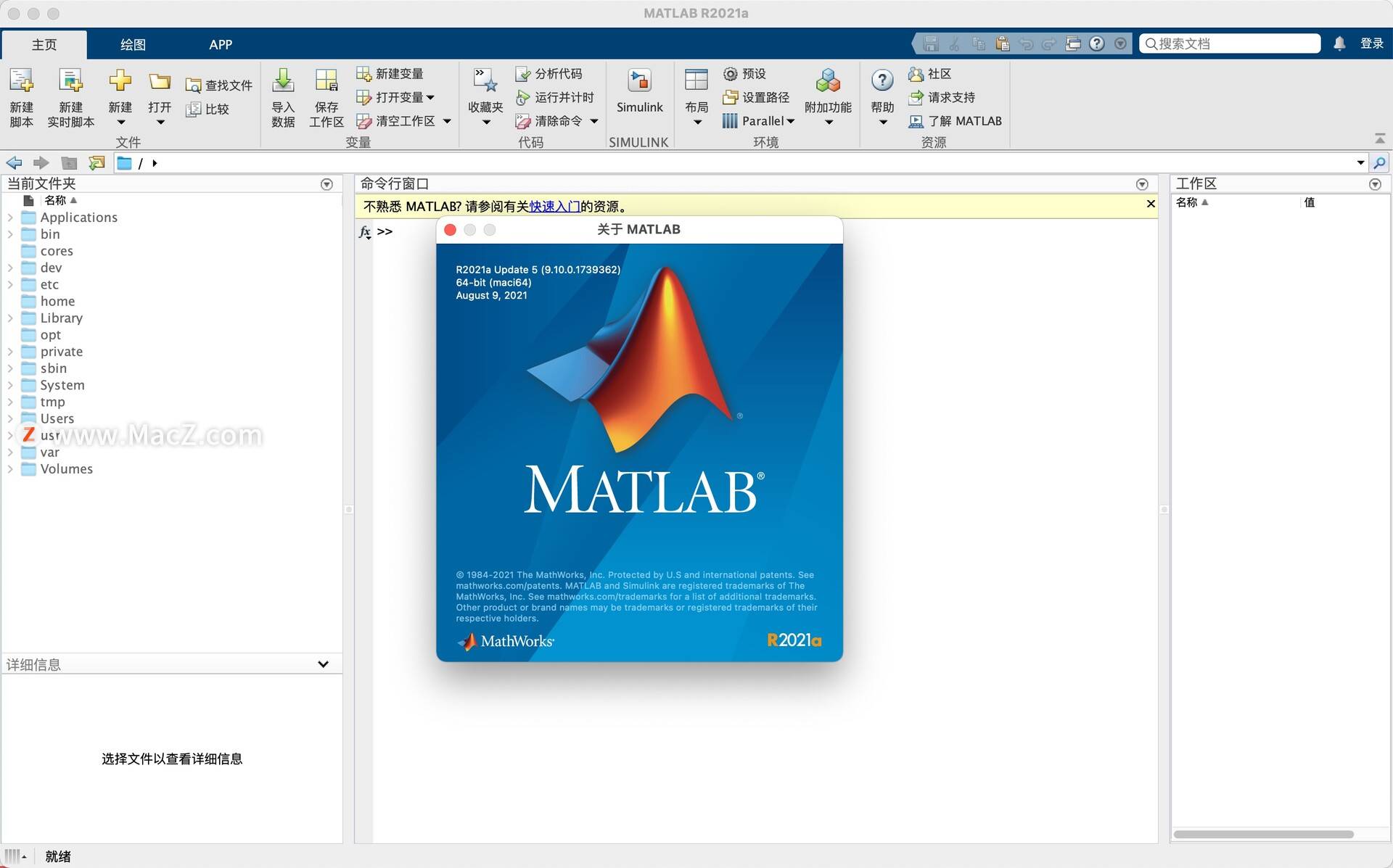Click the Analyze Code (分析代码) icon
Image resolution: width=1393 pixels, height=868 pixels.
pos(522,74)
